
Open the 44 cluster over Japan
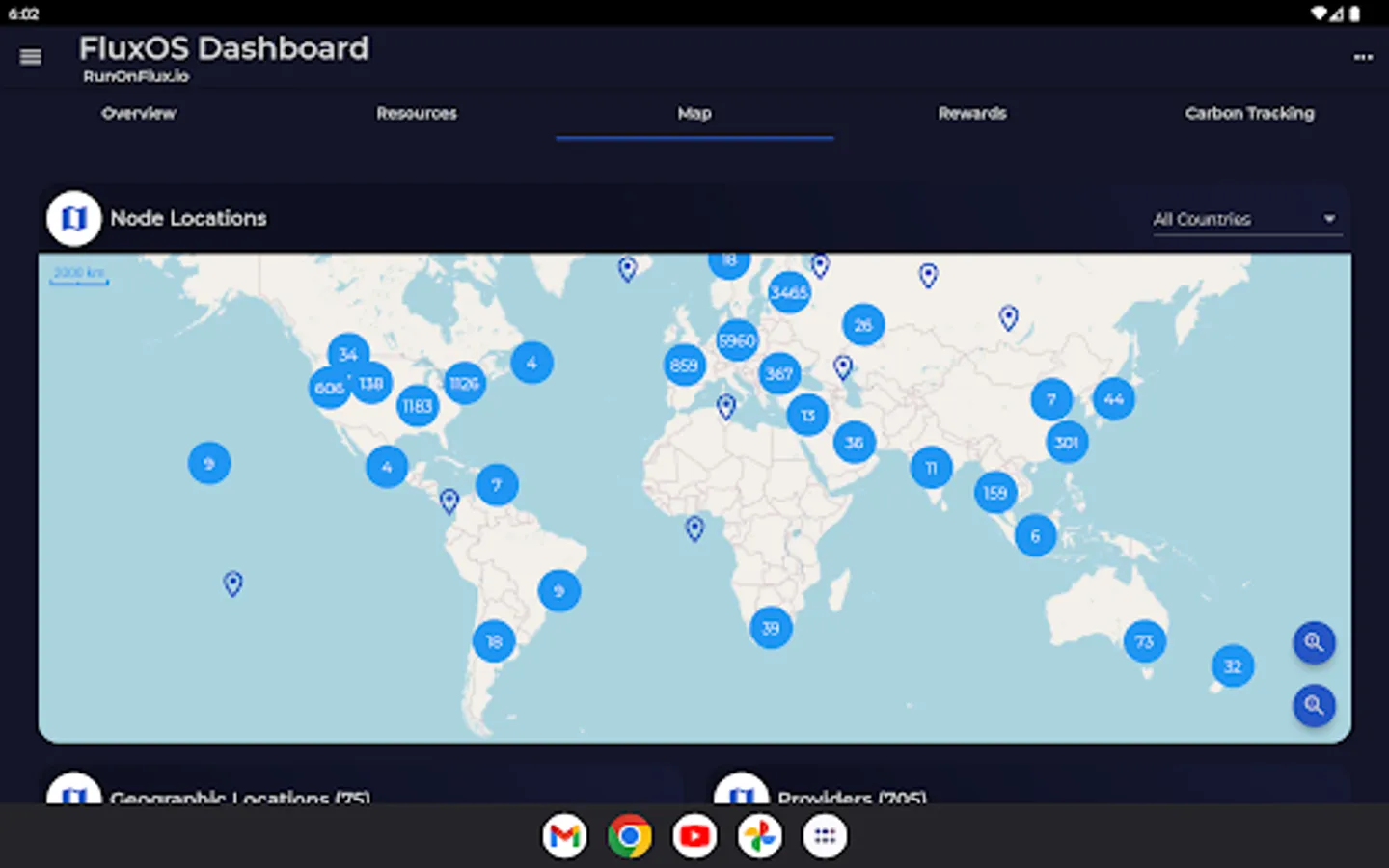click(x=1114, y=399)
